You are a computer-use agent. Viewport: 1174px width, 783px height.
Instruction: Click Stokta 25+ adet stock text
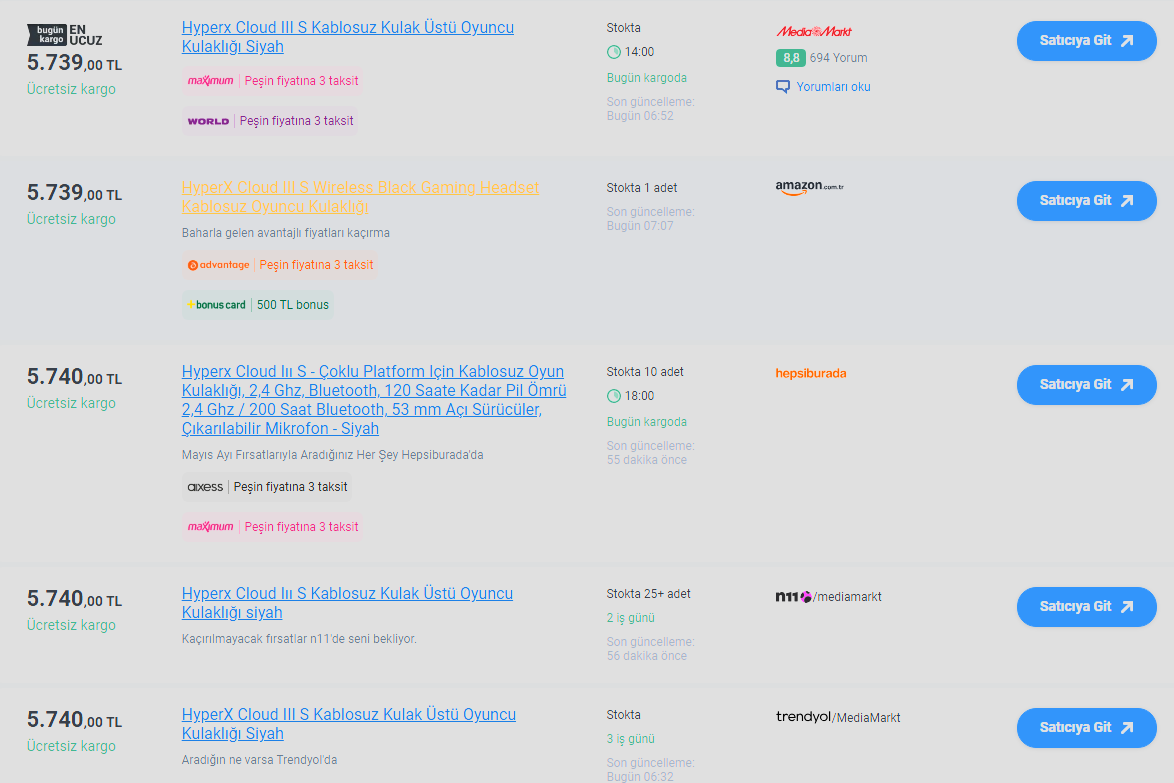[648, 594]
